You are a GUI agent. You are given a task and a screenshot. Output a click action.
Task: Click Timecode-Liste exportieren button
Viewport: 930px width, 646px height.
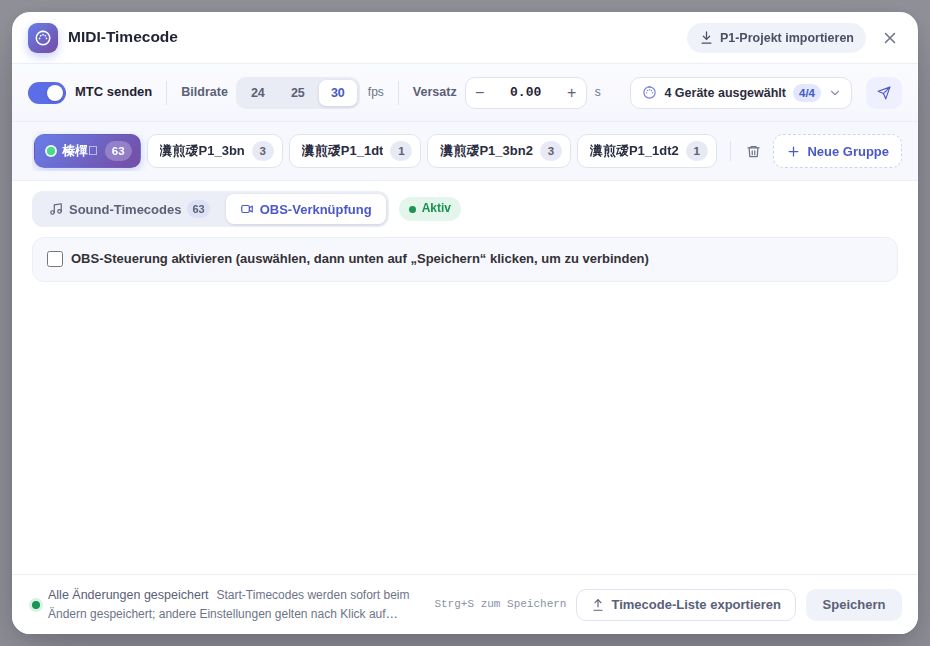[686, 604]
